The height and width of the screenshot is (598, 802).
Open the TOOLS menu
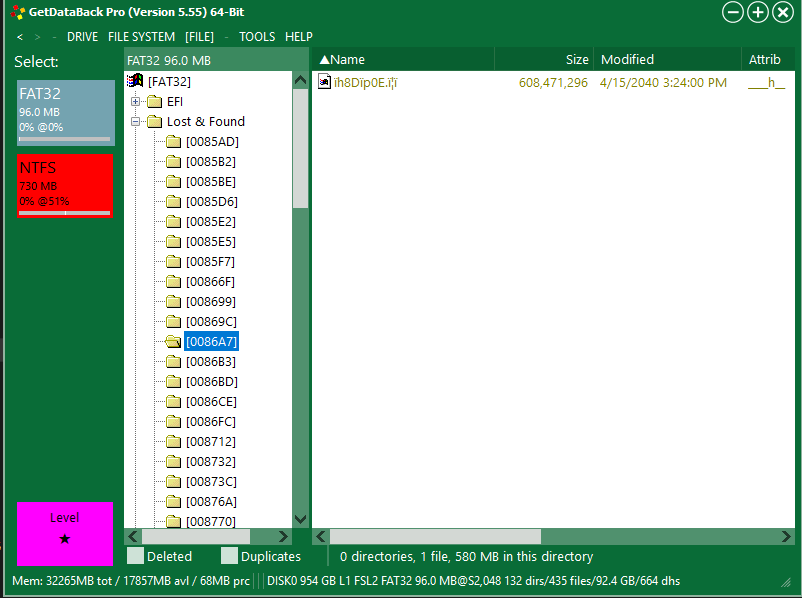click(257, 37)
